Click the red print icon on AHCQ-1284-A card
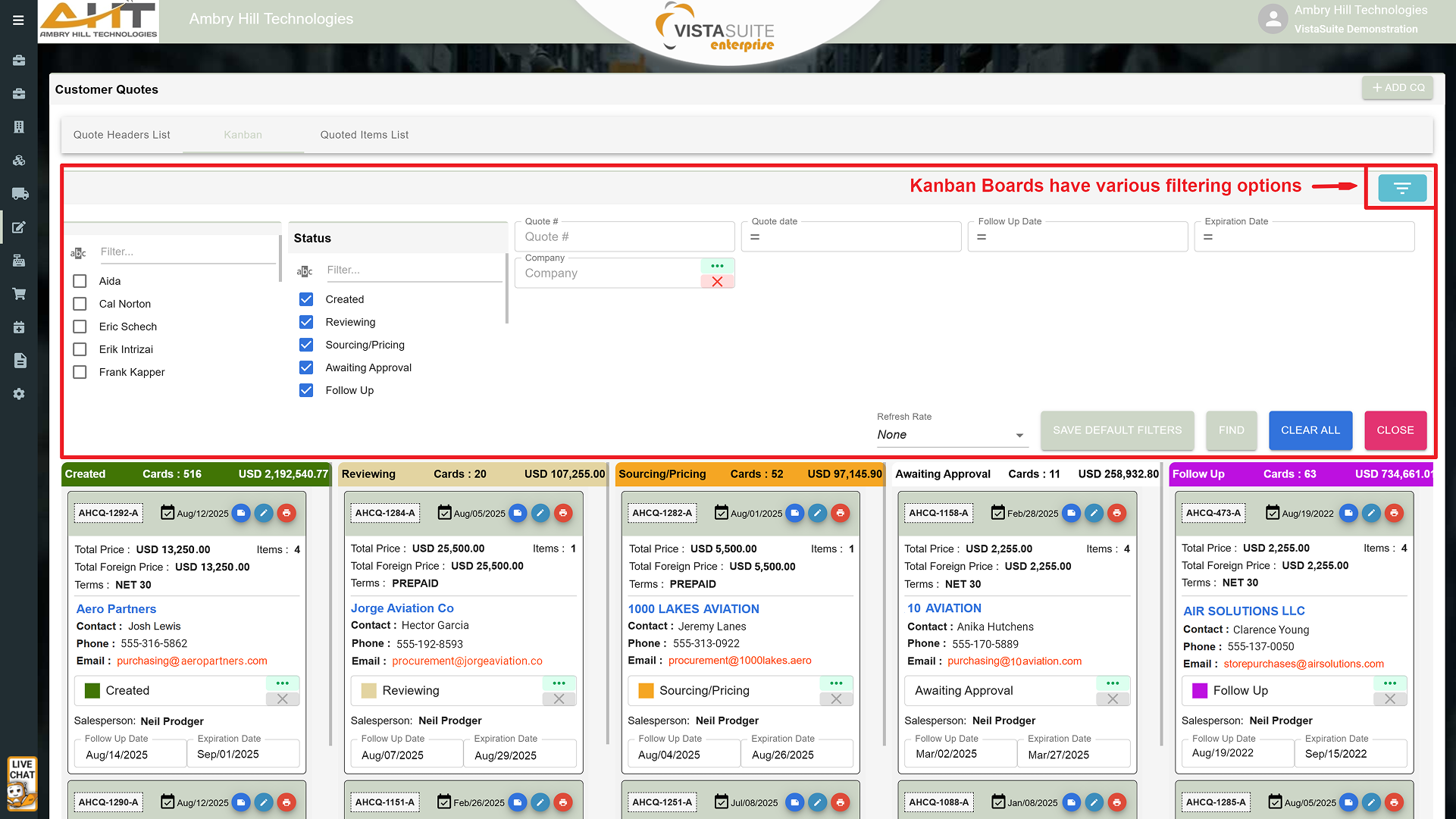 point(563,513)
